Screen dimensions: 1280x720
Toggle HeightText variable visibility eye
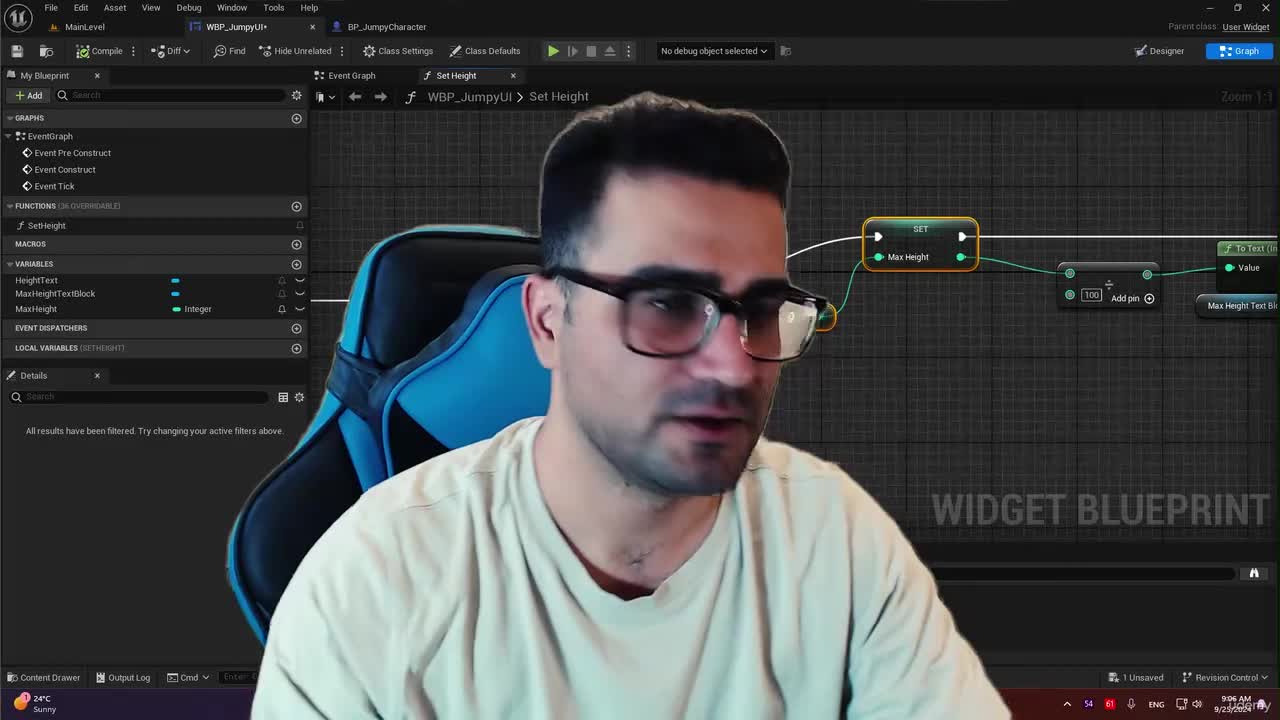coord(299,281)
